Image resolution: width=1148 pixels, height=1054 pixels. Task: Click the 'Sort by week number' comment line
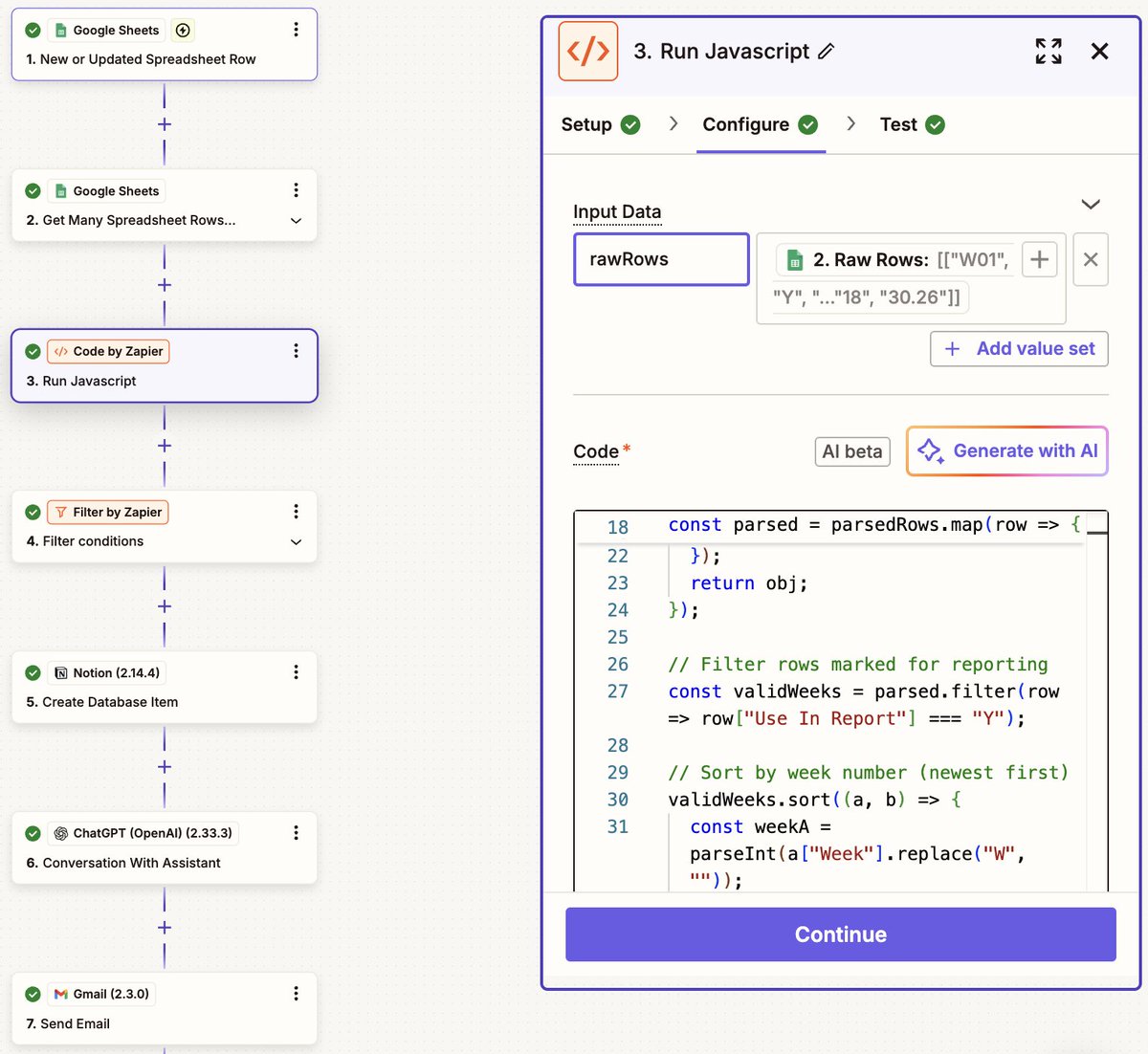click(868, 772)
